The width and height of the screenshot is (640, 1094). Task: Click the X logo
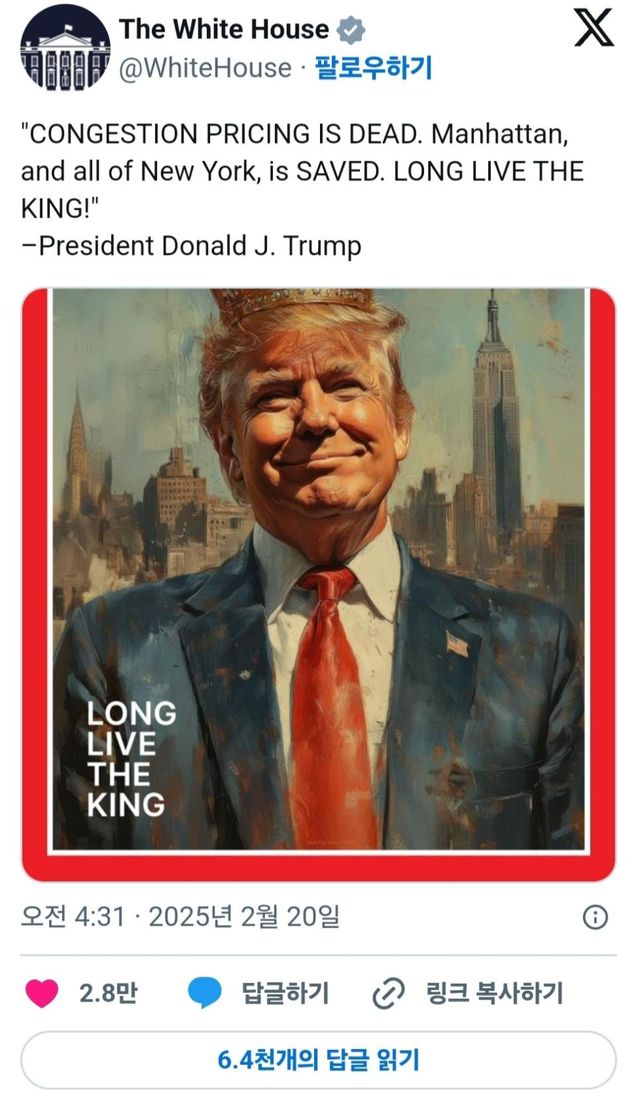(594, 29)
